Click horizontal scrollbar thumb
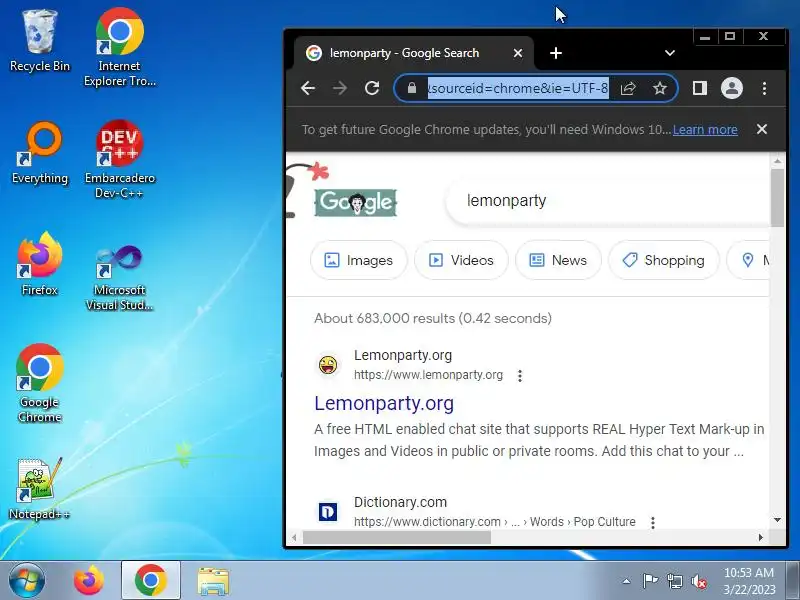The width and height of the screenshot is (800, 600). pyautogui.click(x=397, y=537)
